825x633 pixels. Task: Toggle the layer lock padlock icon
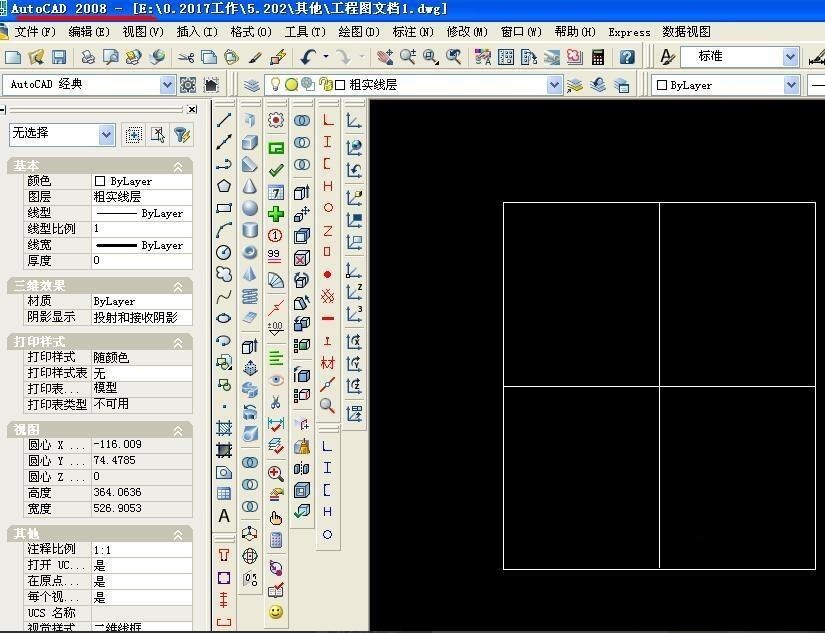pos(326,84)
